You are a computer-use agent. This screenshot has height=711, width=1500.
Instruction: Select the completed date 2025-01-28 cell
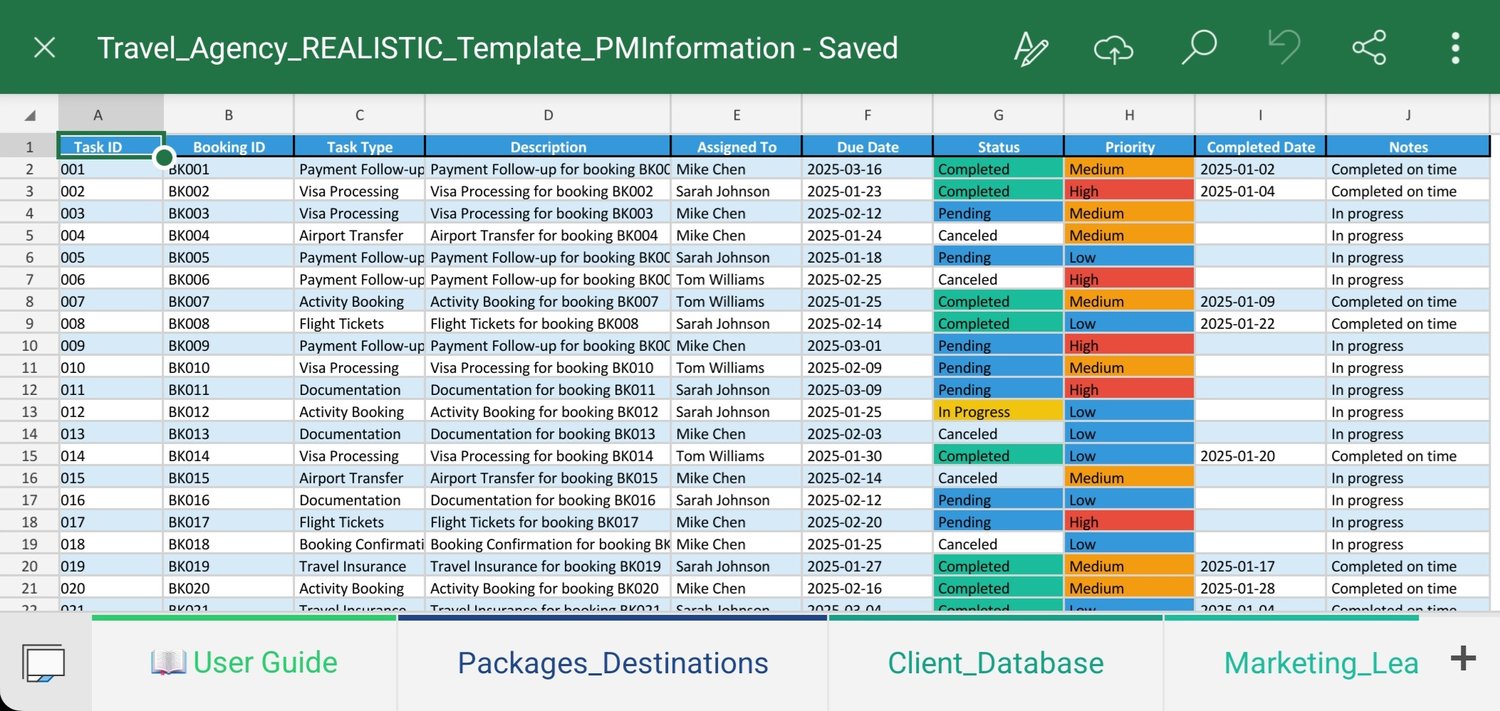click(x=1261, y=588)
